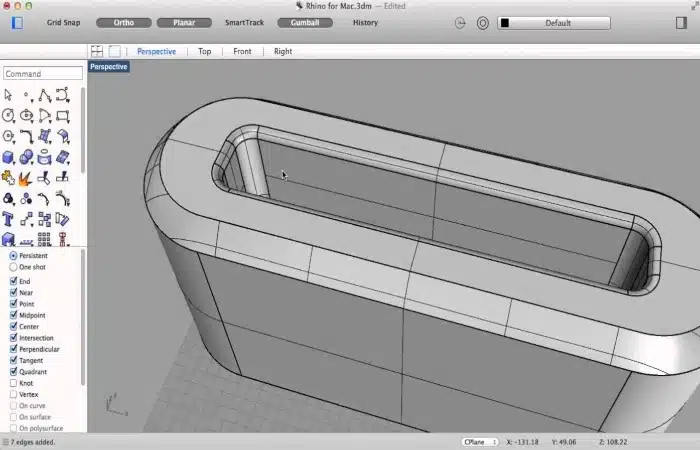700x450 pixels.
Task: Choose the Polygon tool
Action: (8, 136)
